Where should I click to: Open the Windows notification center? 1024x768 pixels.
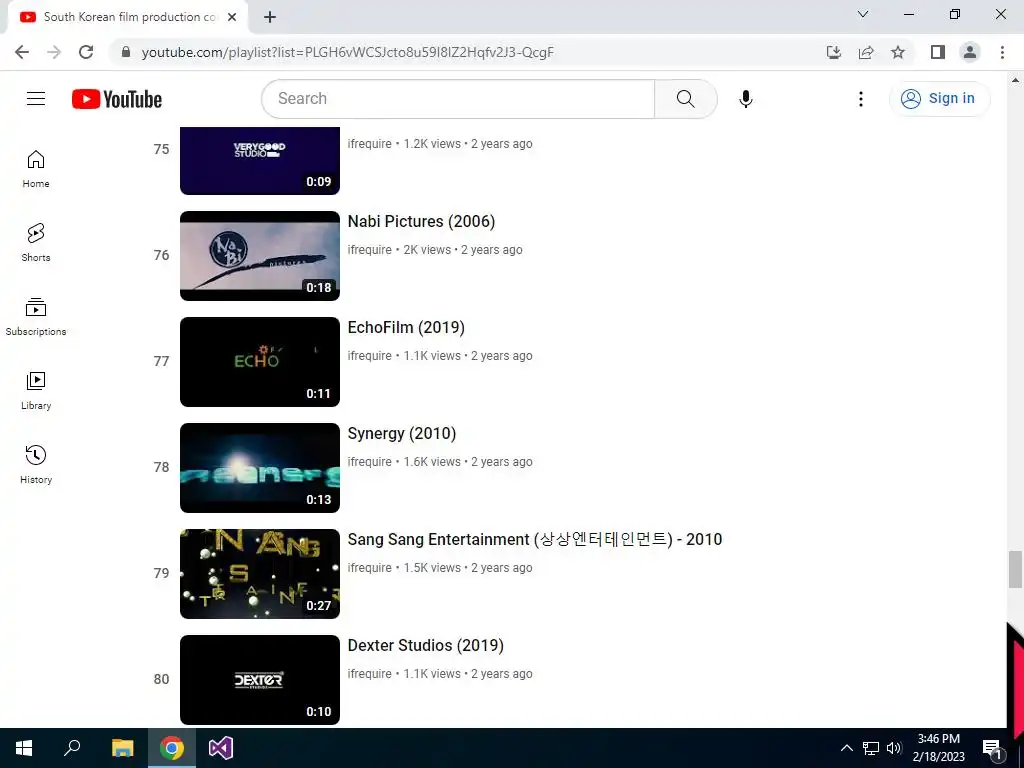[992, 749]
